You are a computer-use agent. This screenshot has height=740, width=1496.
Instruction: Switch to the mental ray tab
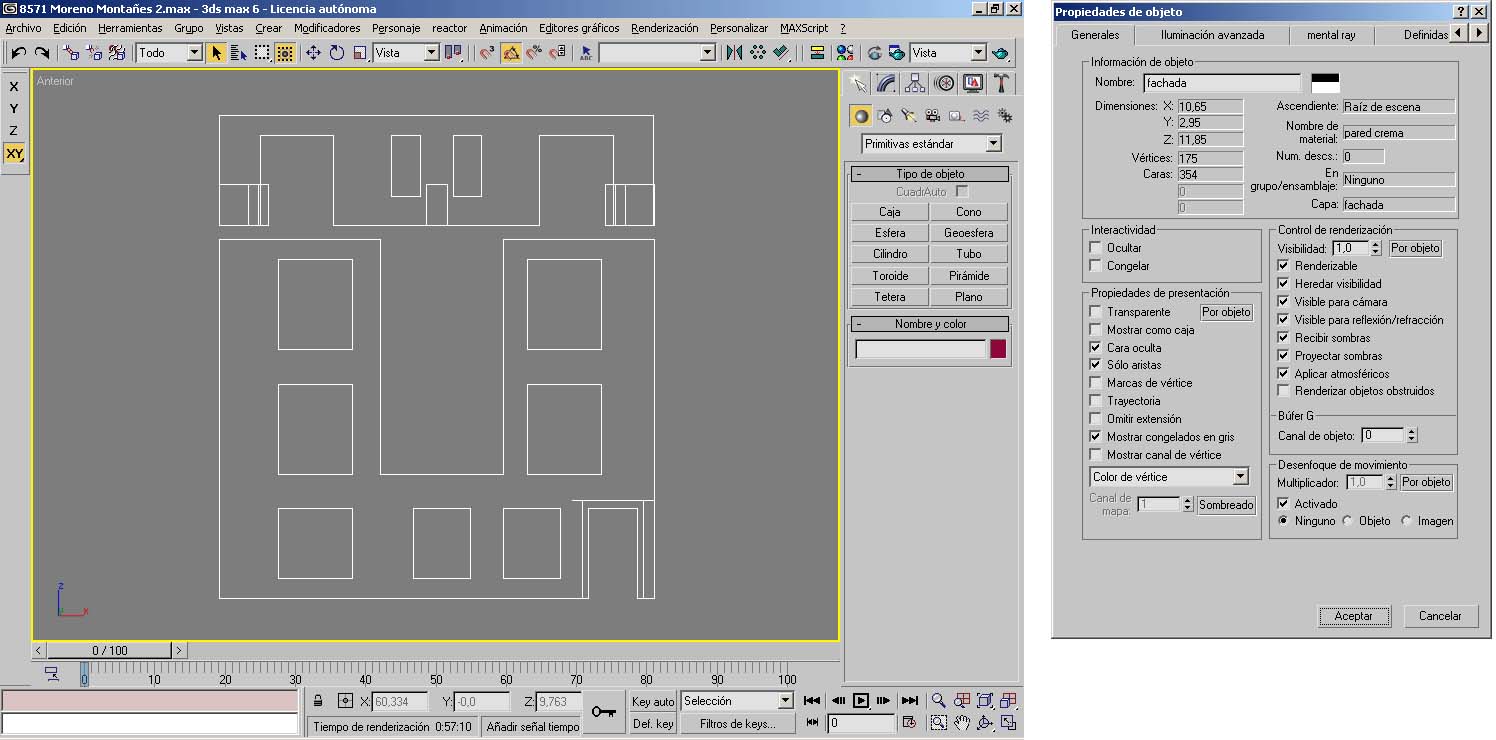[x=1330, y=34]
